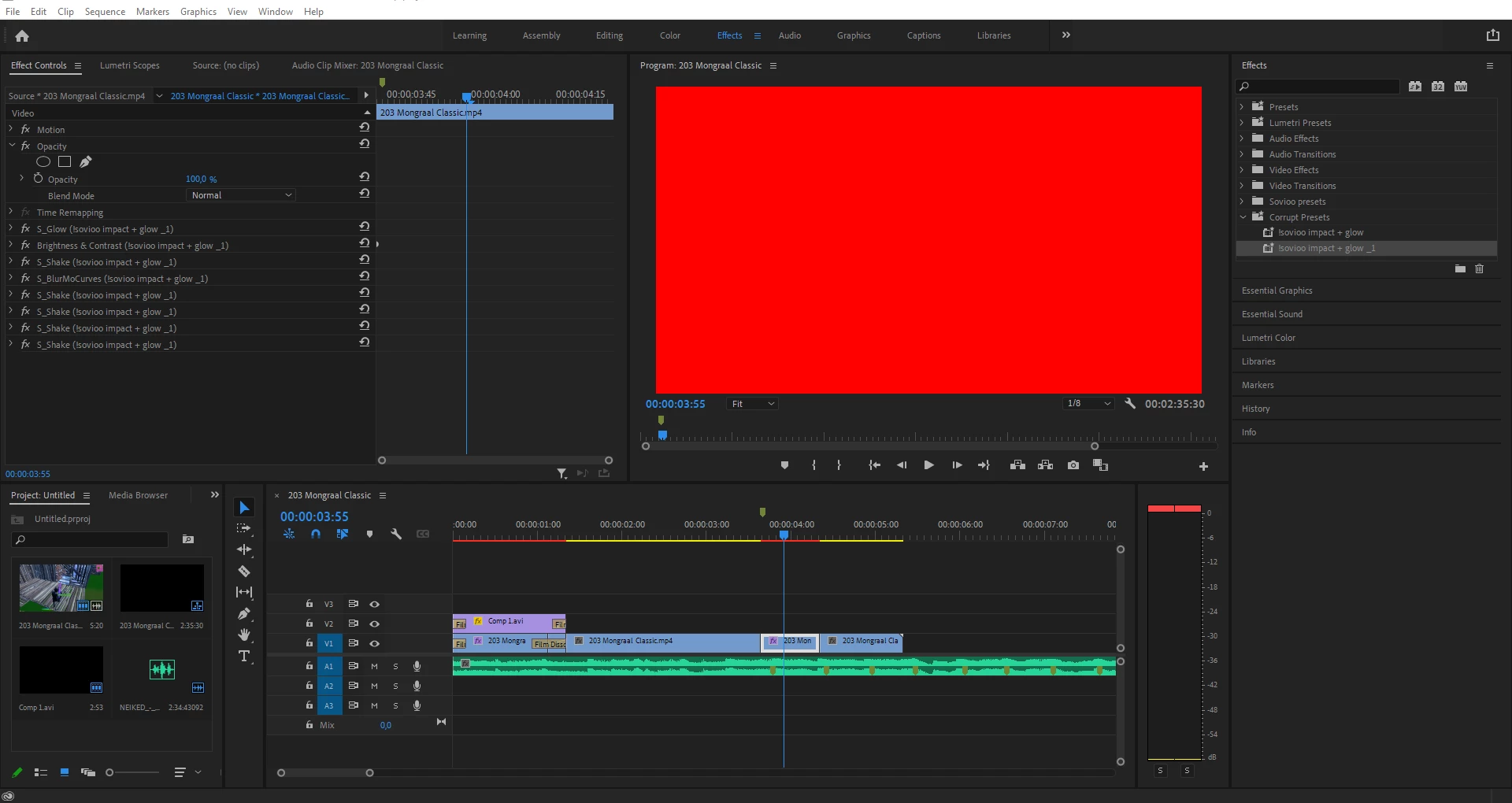Select the Razor tool in the toolbar
1512x803 pixels.
[x=244, y=571]
